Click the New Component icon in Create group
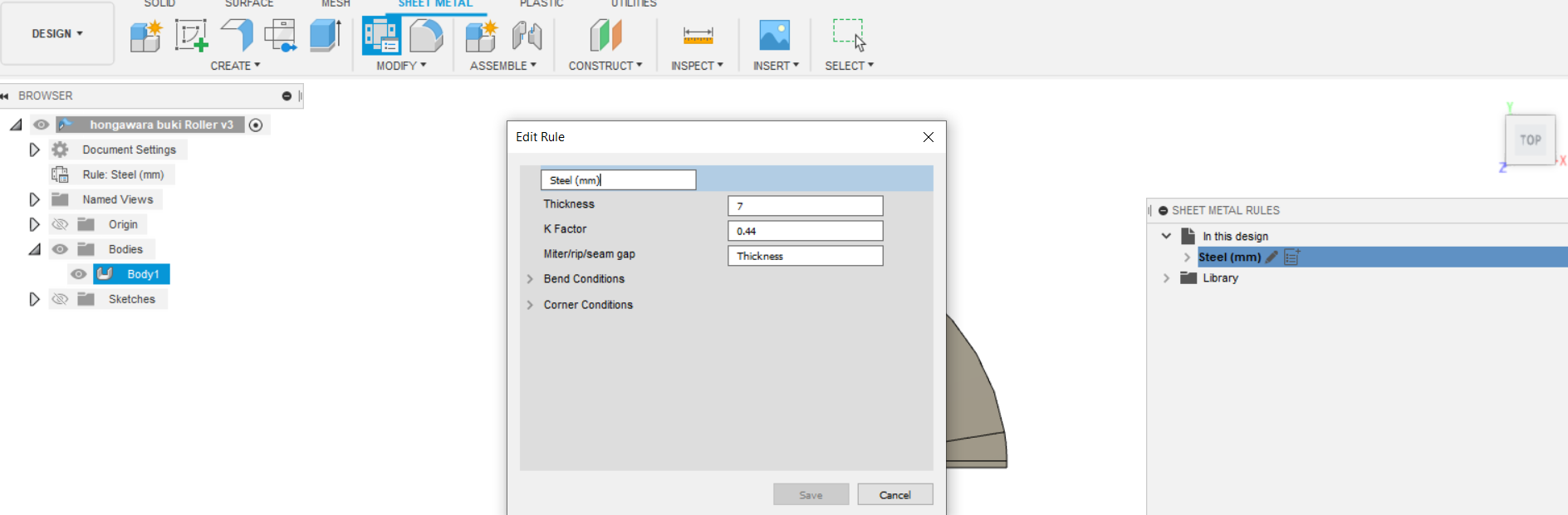This screenshot has width=1568, height=515. pos(146,37)
